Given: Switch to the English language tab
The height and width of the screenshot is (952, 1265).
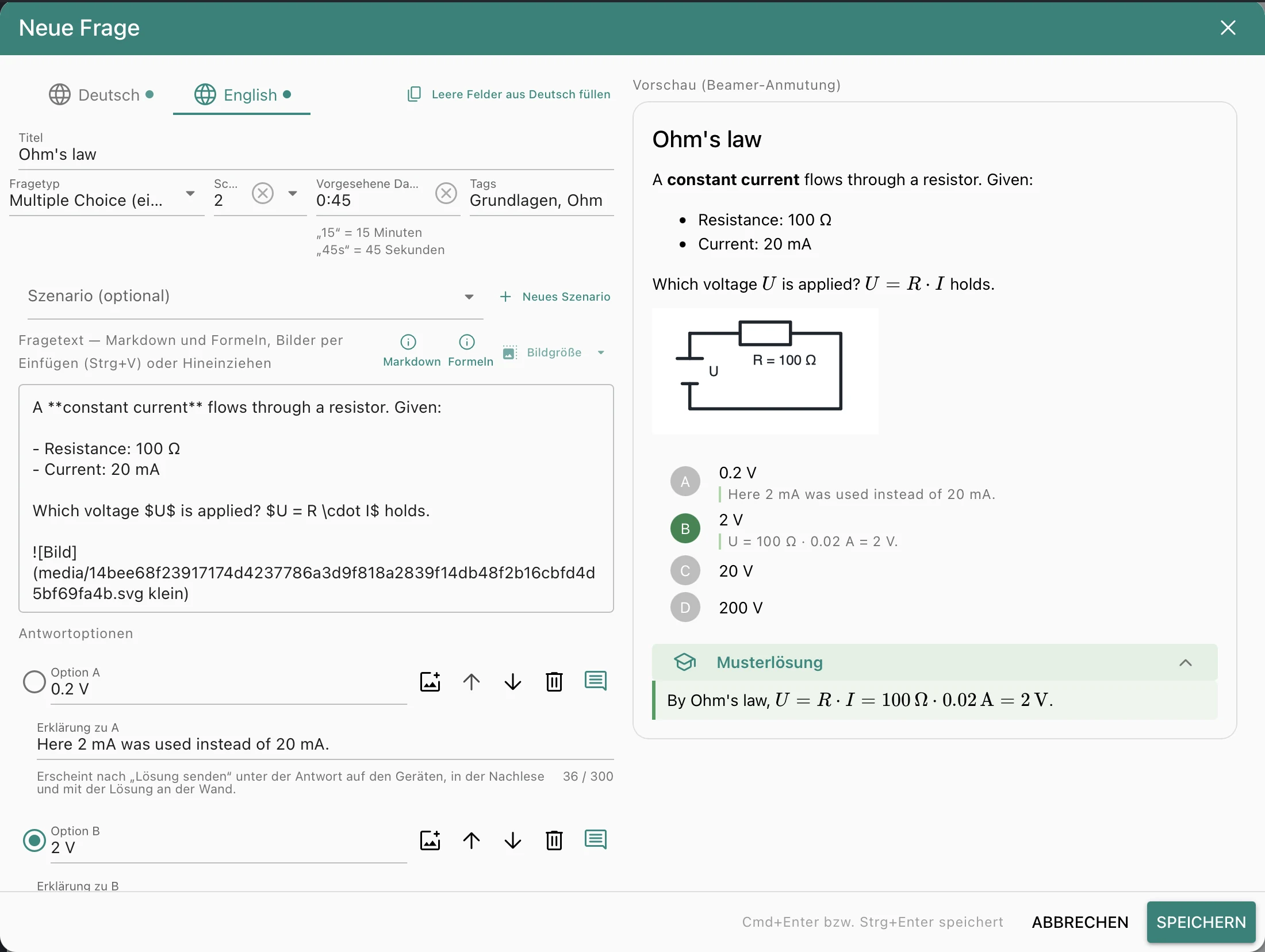Looking at the screenshot, I should [x=242, y=95].
